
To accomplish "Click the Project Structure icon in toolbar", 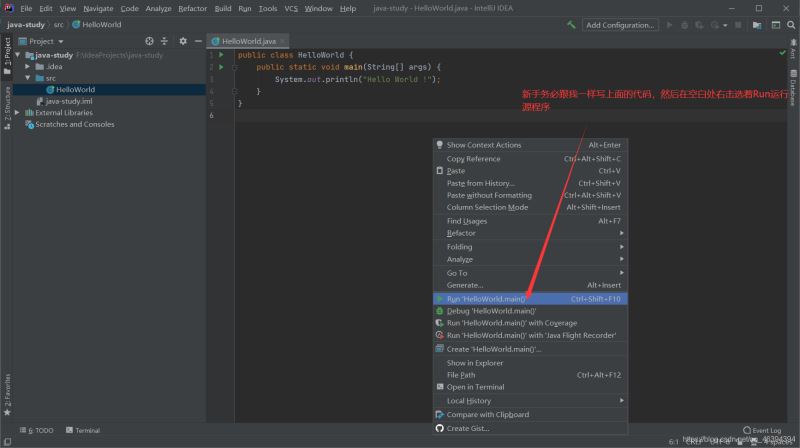I will point(756,24).
